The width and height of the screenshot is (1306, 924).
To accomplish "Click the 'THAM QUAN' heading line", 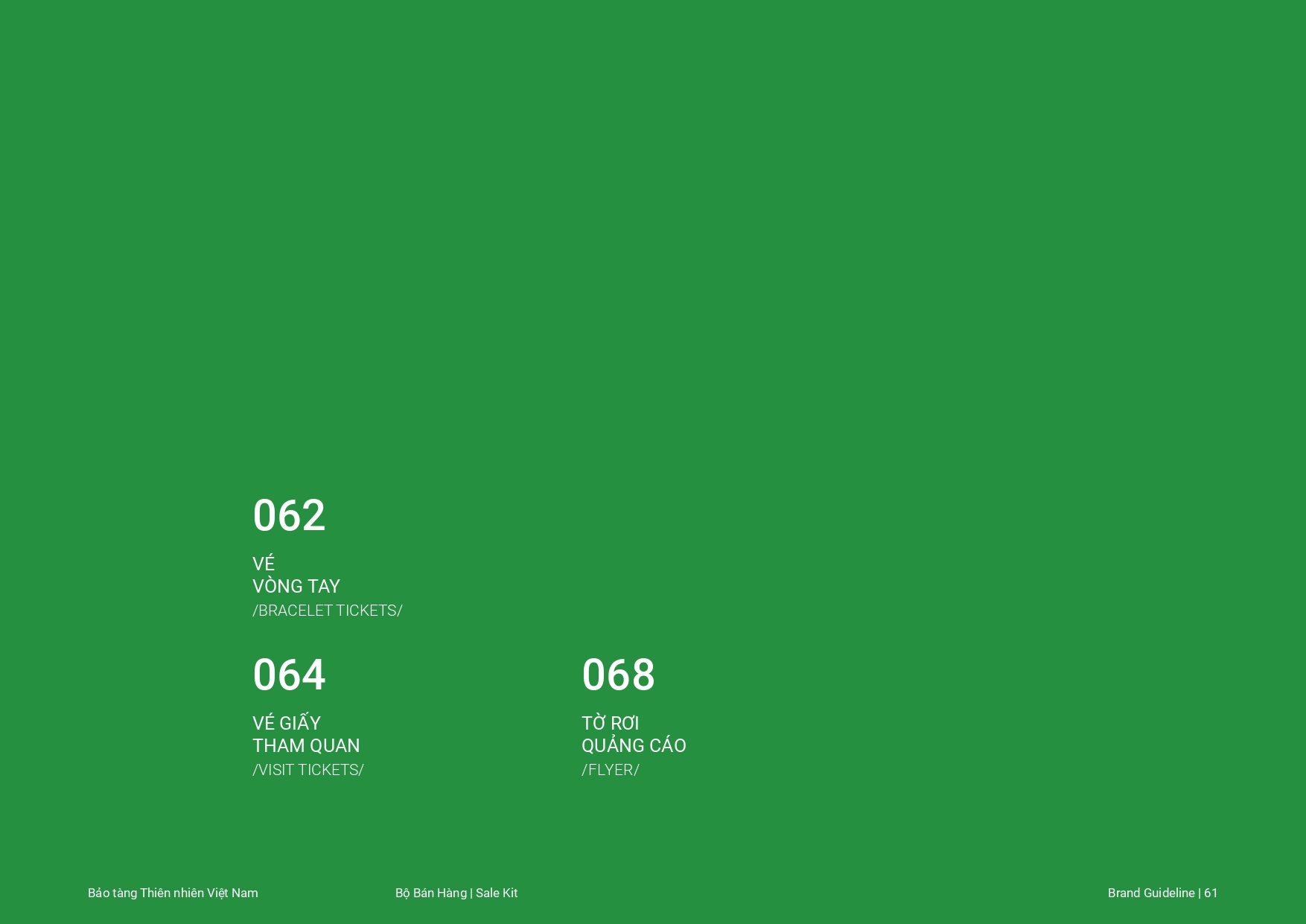I will [x=306, y=745].
